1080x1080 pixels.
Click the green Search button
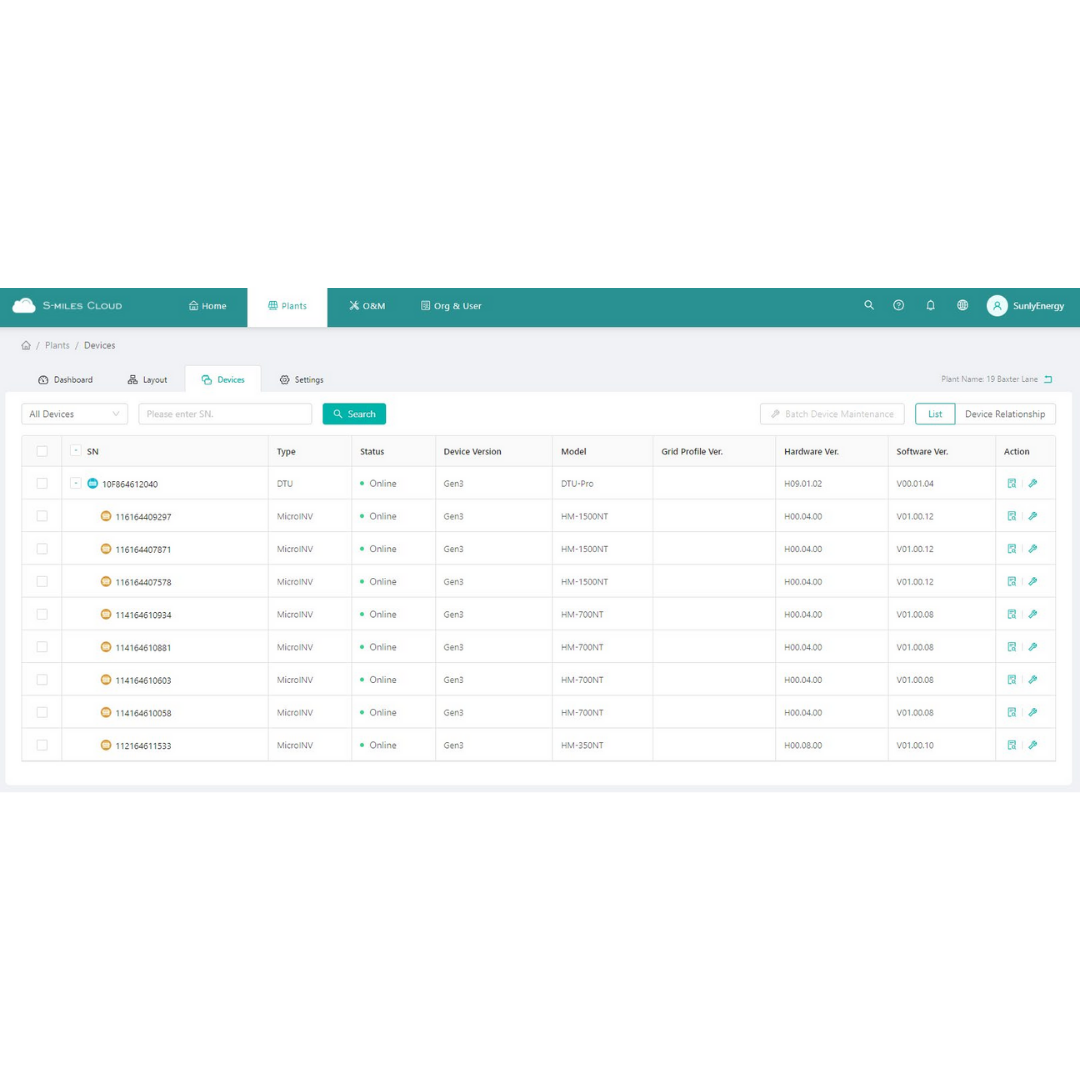point(354,413)
